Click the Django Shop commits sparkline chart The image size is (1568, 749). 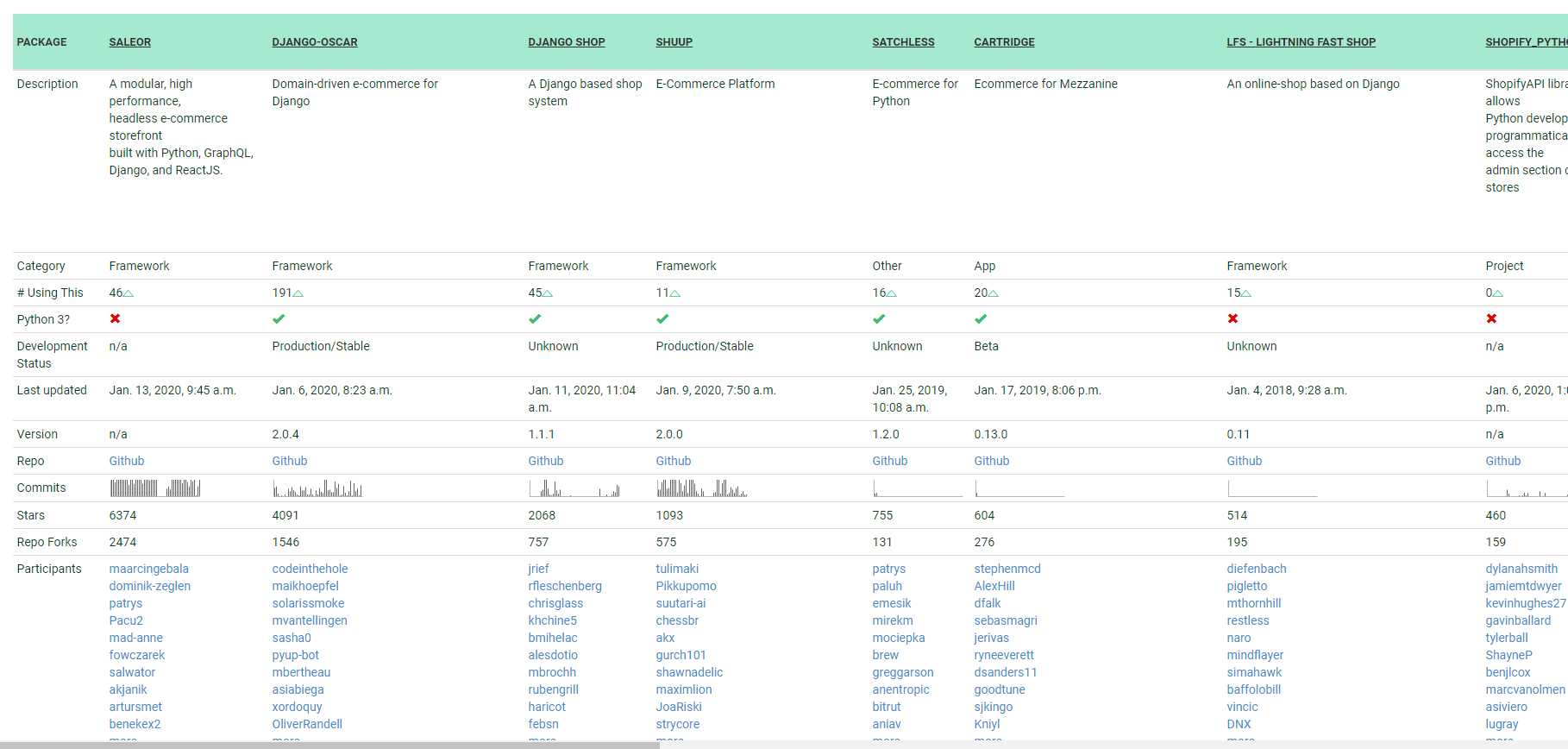click(x=574, y=488)
